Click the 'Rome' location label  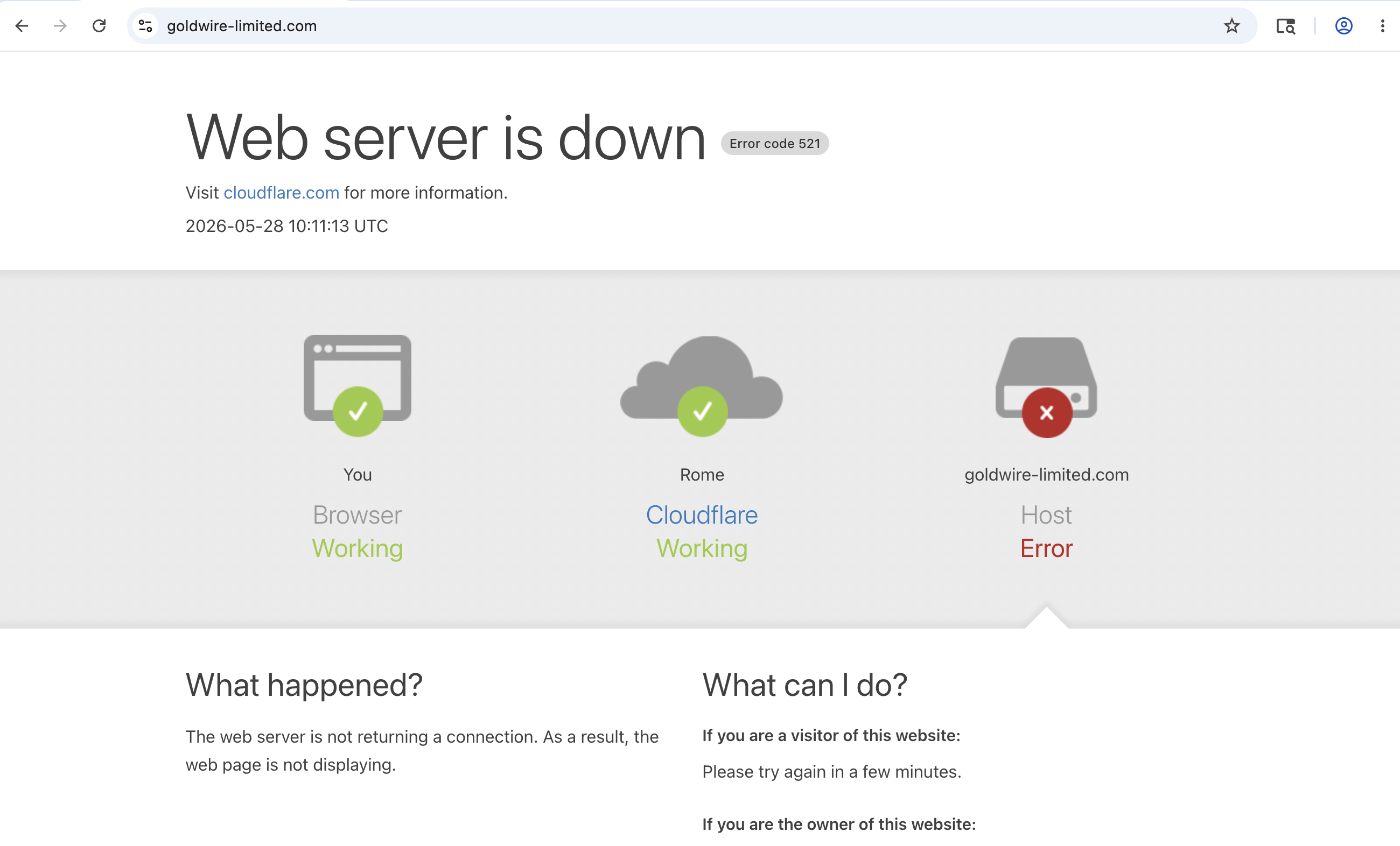pyautogui.click(x=702, y=475)
